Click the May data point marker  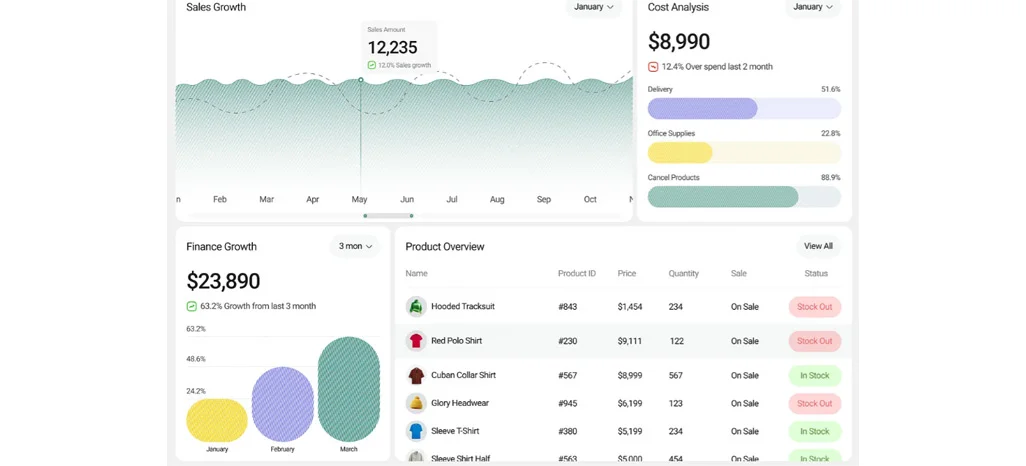(x=361, y=80)
